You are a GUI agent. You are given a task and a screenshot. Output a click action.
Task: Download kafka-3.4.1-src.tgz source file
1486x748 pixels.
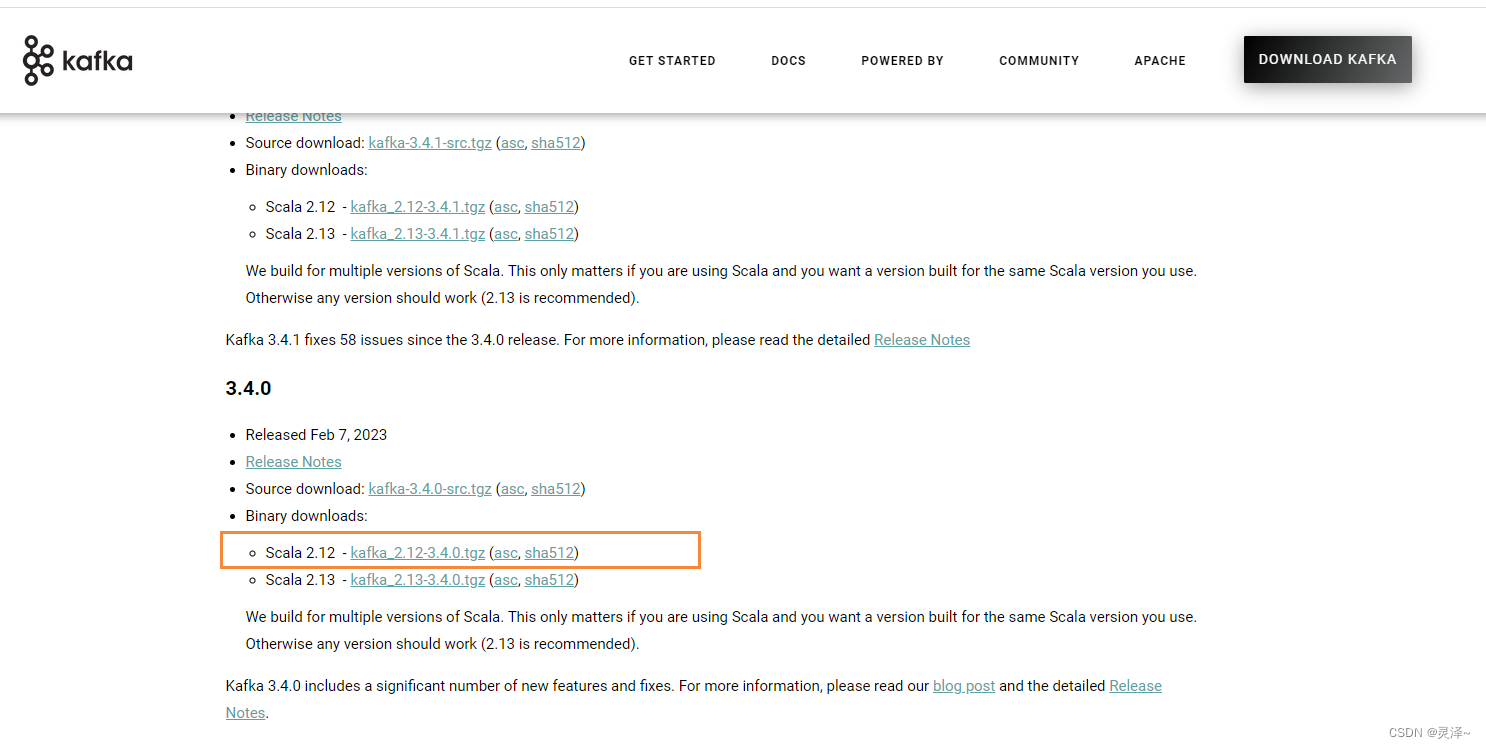click(430, 143)
